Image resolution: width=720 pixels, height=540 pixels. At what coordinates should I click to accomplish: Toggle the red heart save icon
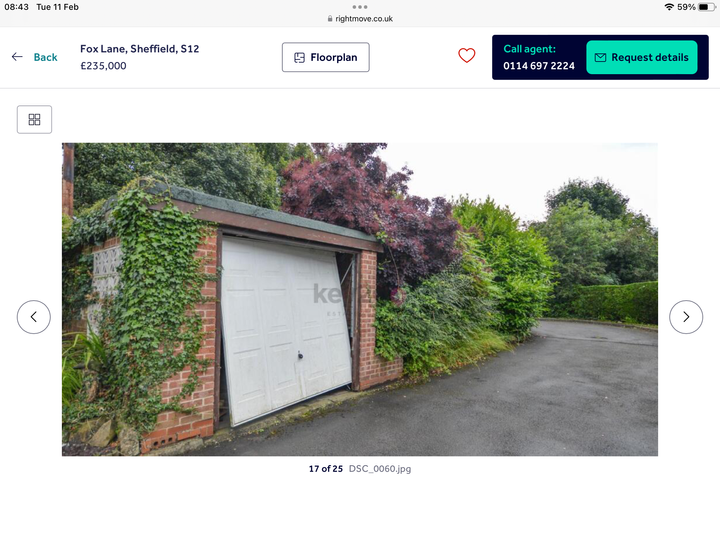467,56
